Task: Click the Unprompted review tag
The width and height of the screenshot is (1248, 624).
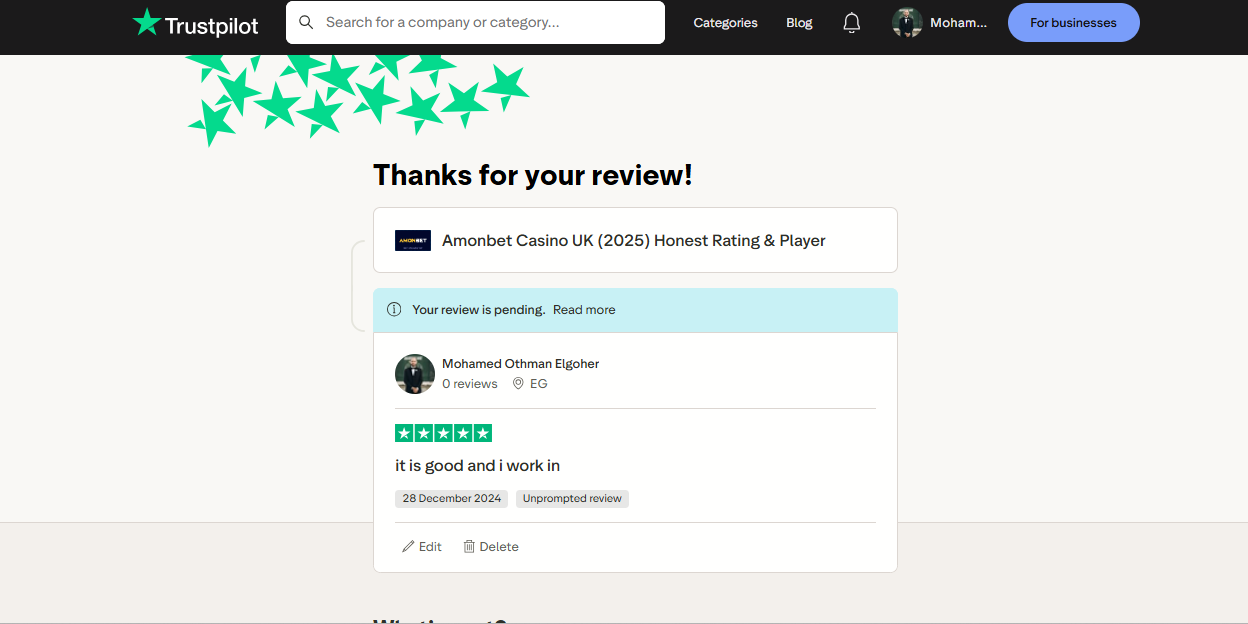Action: point(572,498)
